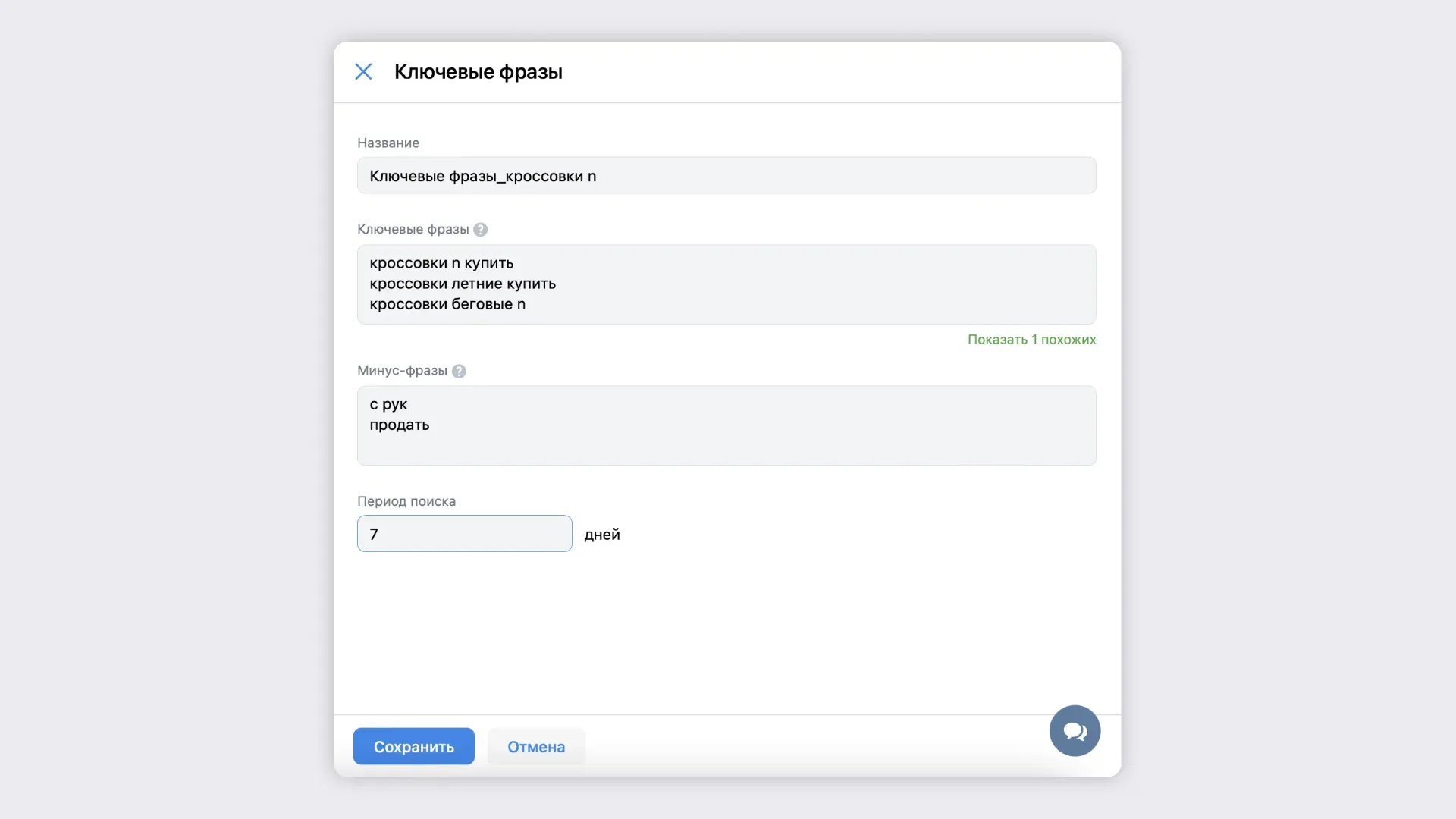Focus the Период поиска days field

464,534
